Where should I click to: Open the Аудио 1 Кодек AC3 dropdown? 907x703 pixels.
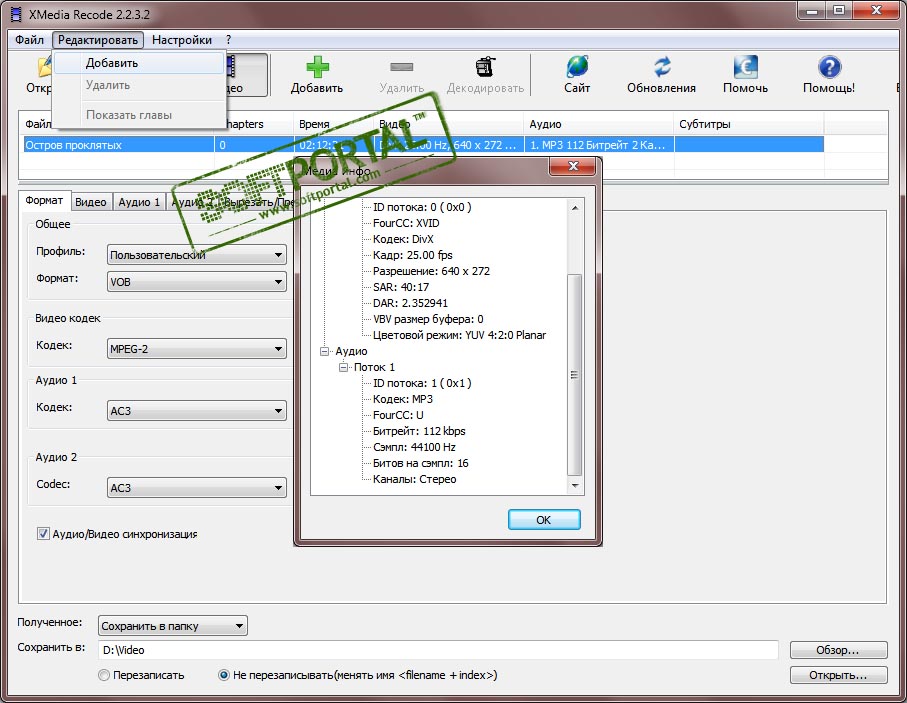click(x=197, y=411)
